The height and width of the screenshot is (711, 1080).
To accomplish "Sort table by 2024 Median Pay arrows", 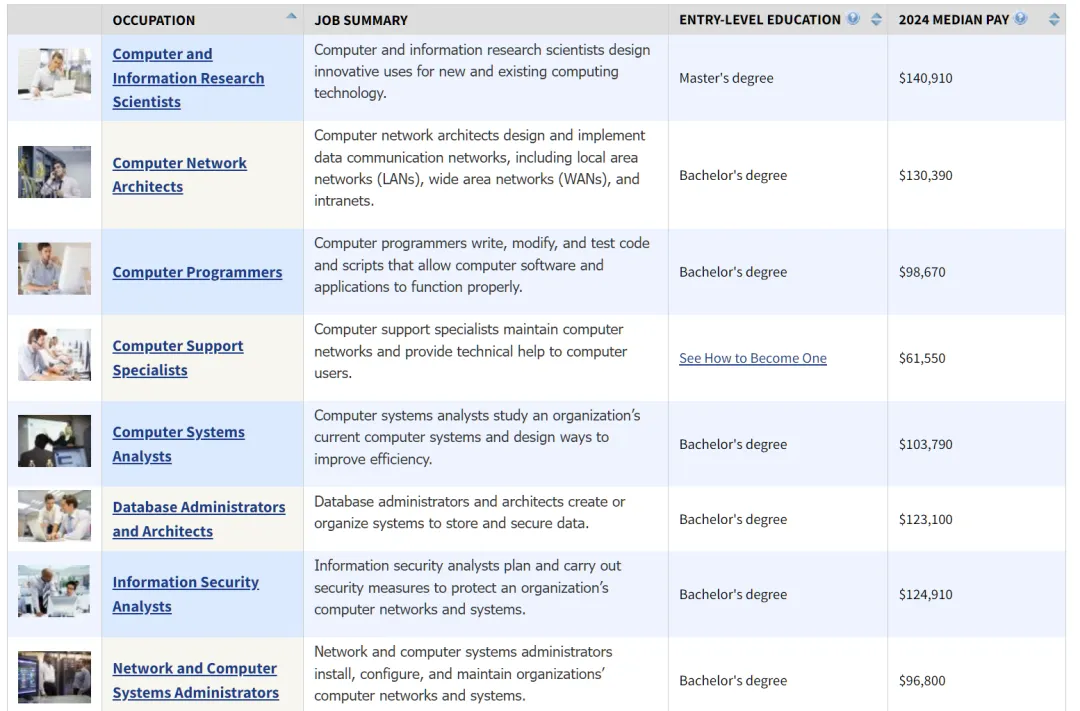I will coord(1054,19).
